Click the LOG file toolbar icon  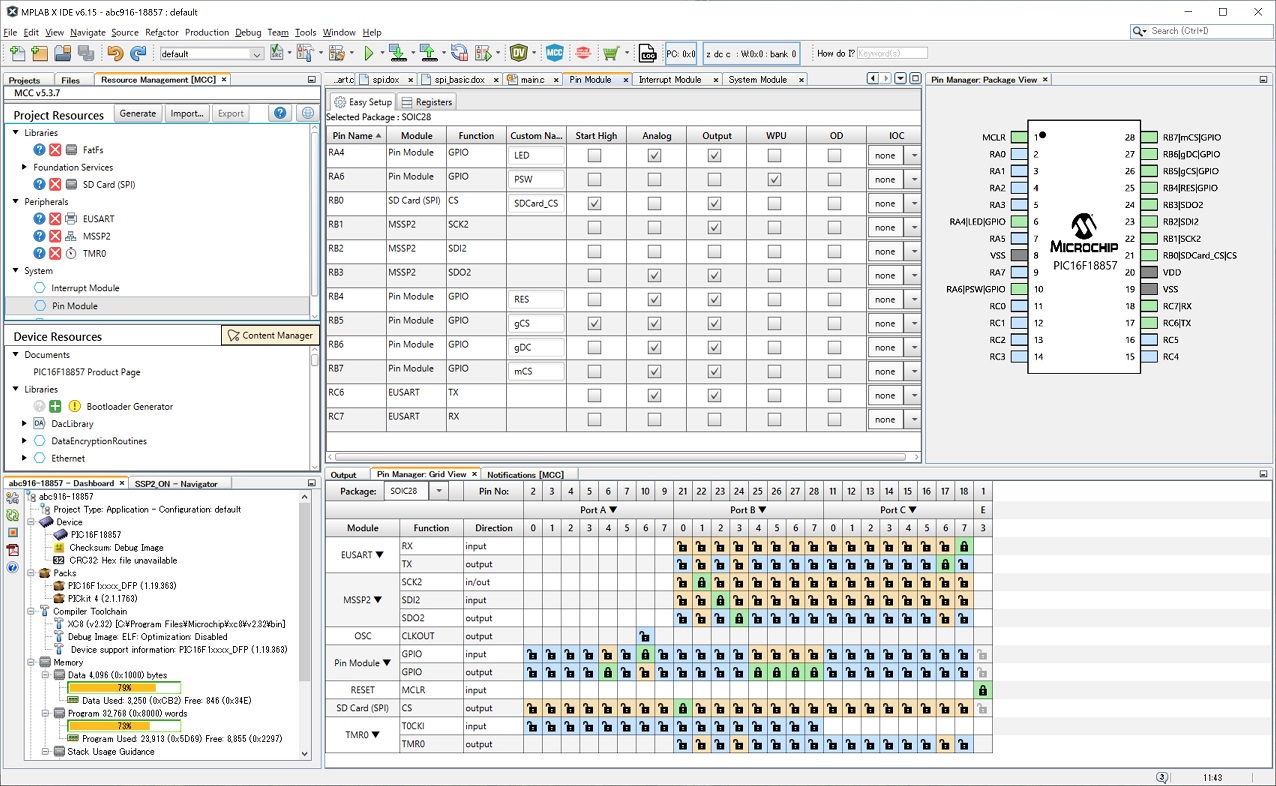click(x=647, y=53)
